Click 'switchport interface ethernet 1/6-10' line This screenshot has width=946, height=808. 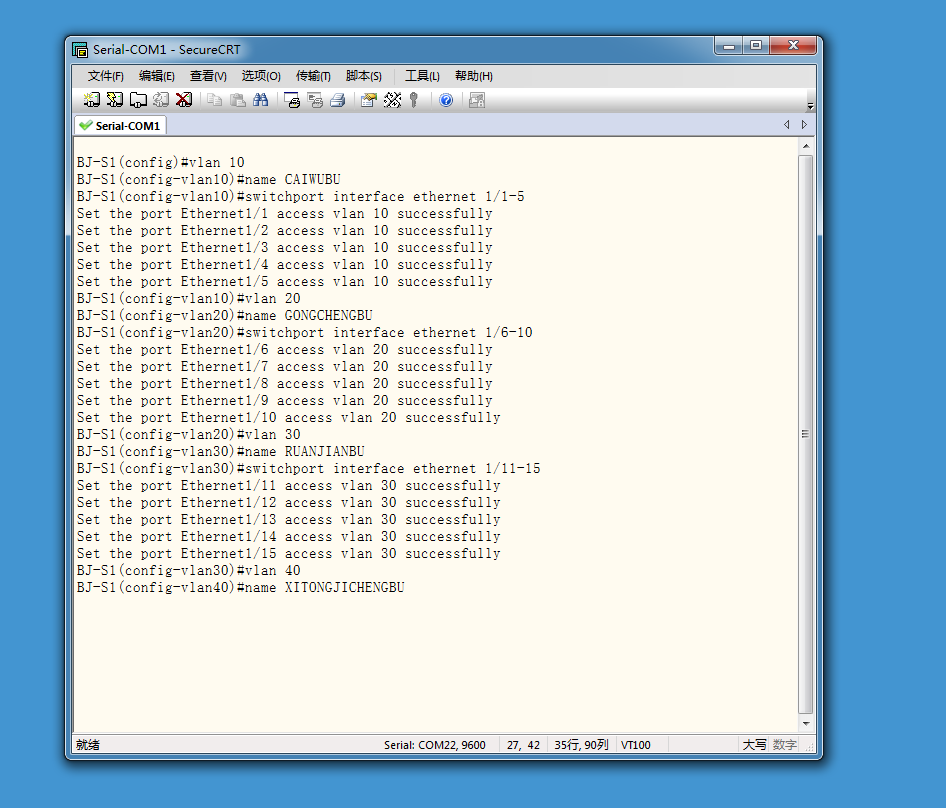[305, 332]
